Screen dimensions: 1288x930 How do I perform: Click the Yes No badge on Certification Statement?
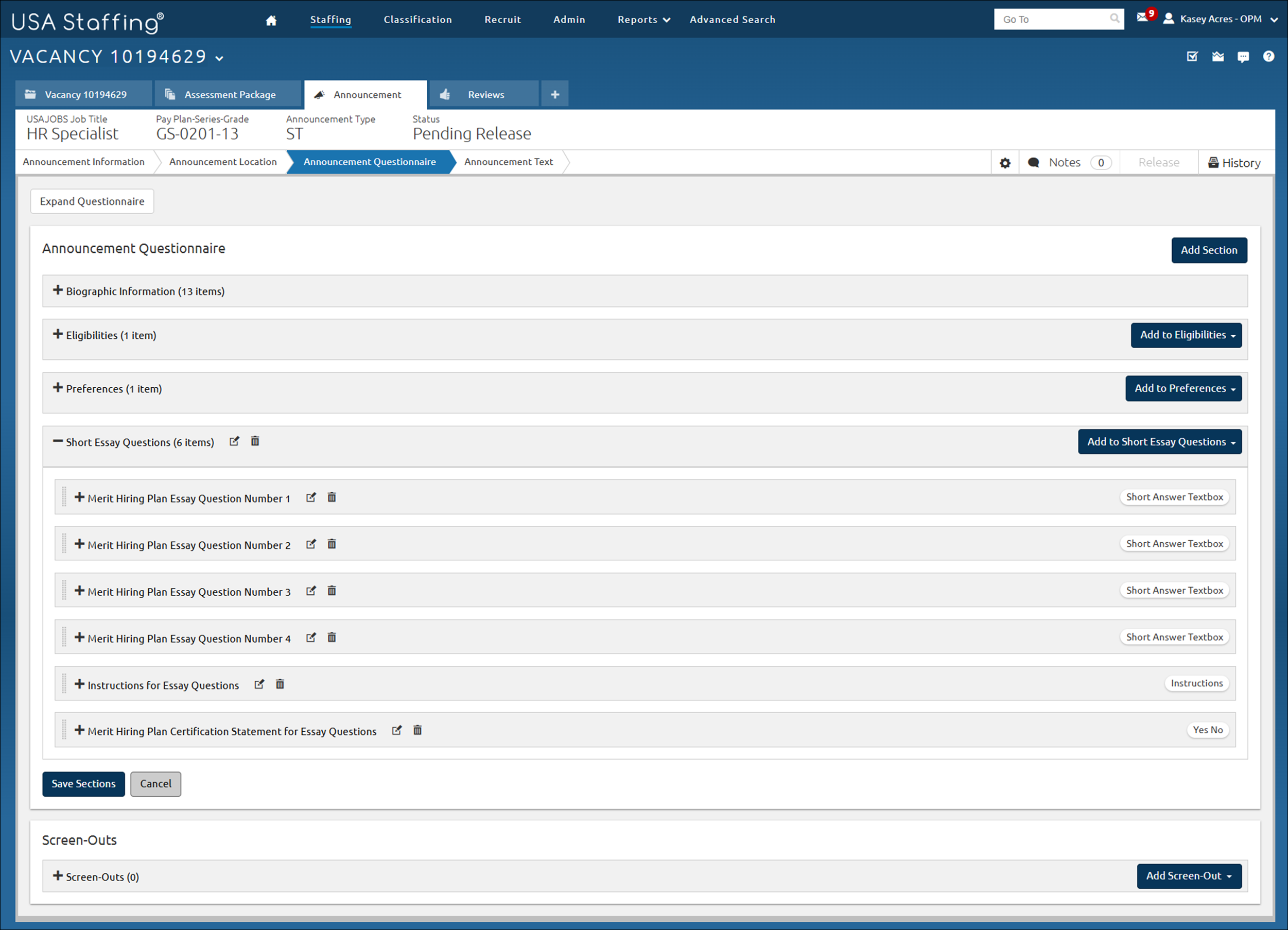[x=1207, y=730]
